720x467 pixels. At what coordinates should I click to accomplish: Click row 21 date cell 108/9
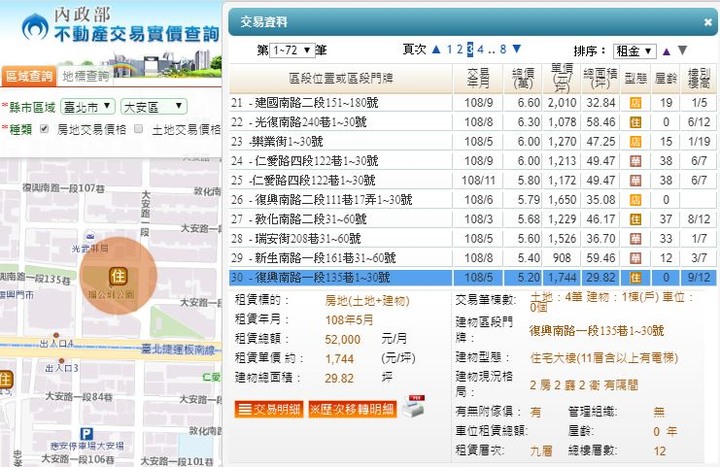tap(478, 103)
